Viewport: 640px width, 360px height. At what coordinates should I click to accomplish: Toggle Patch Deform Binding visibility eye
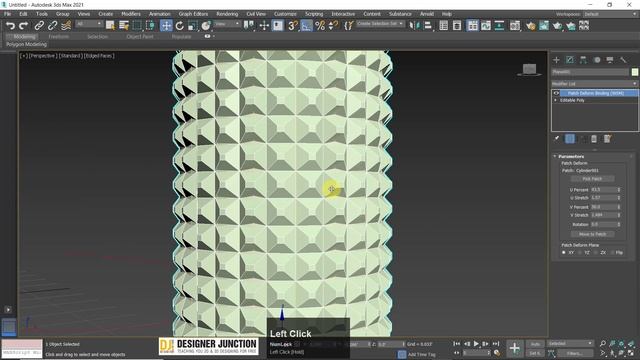(556, 93)
